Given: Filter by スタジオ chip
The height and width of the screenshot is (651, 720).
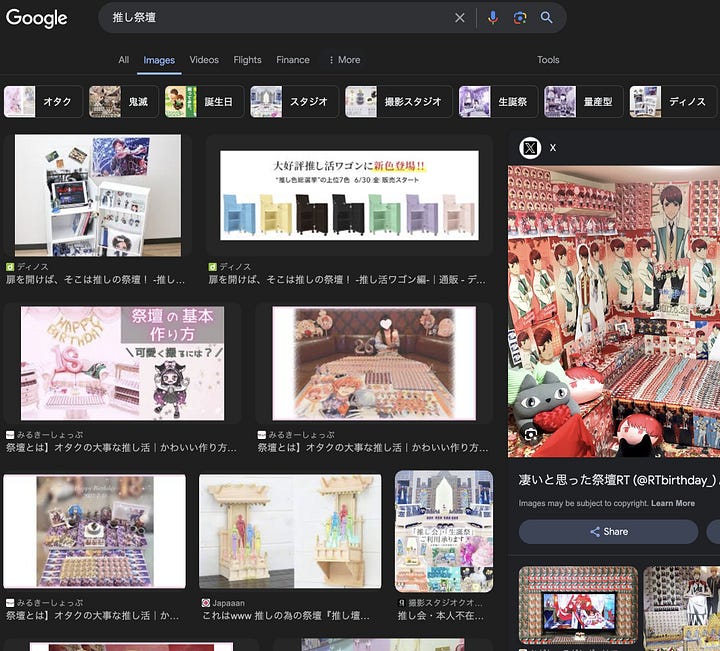Looking at the screenshot, I should tap(294, 101).
